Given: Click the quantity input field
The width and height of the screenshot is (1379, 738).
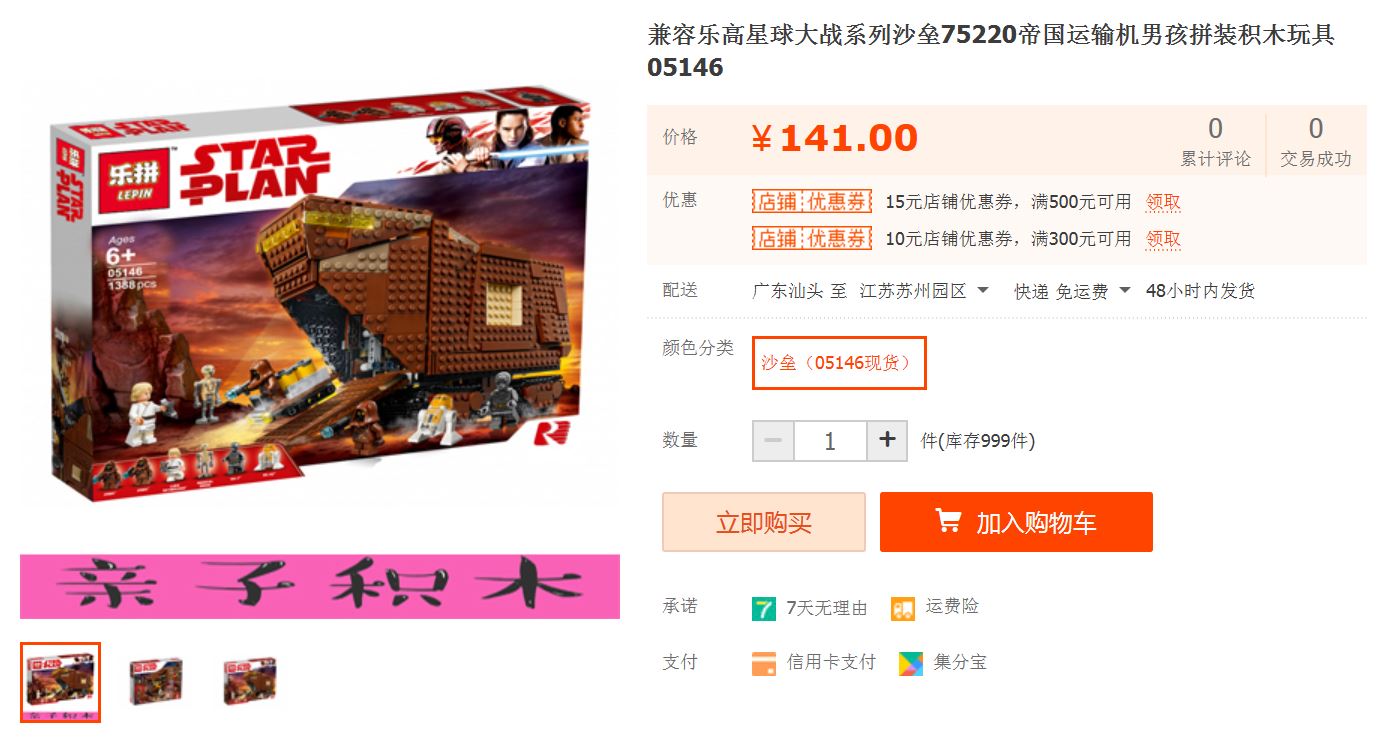Looking at the screenshot, I should 830,441.
